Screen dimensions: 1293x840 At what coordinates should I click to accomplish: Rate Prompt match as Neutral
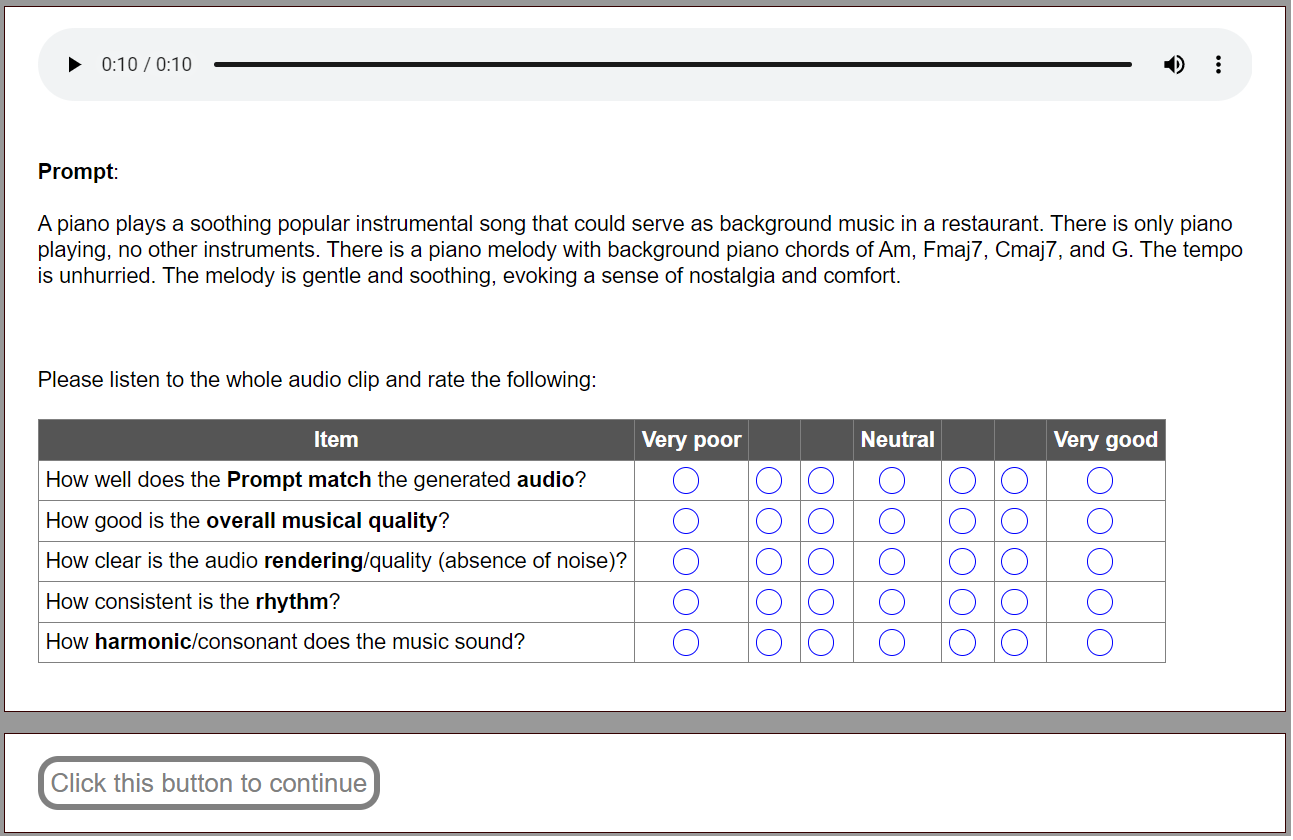892,481
